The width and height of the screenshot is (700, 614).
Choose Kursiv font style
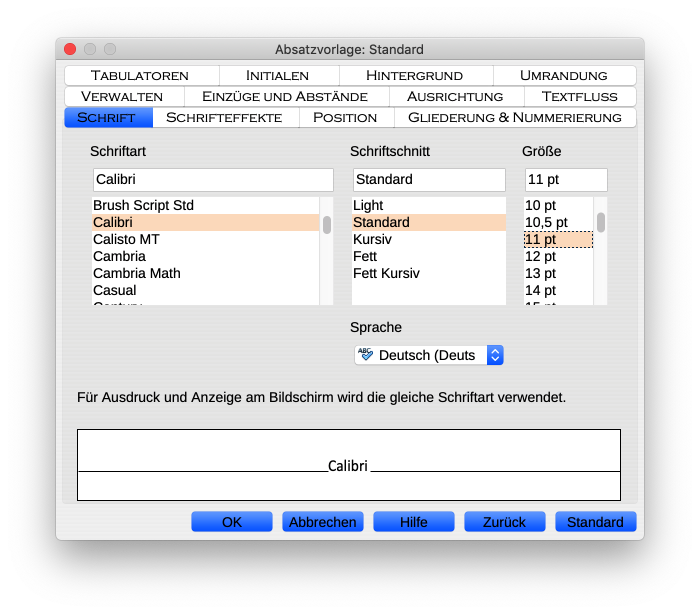click(429, 239)
